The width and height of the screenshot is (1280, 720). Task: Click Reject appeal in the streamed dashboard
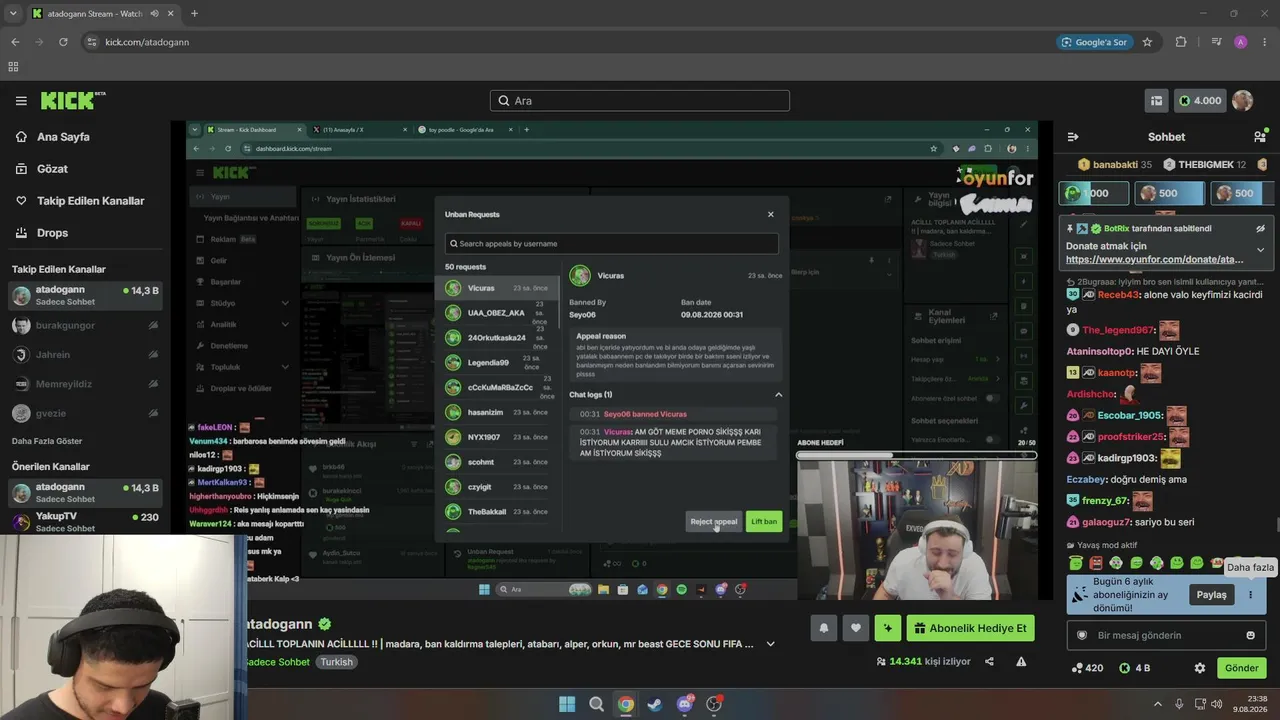[x=714, y=521]
